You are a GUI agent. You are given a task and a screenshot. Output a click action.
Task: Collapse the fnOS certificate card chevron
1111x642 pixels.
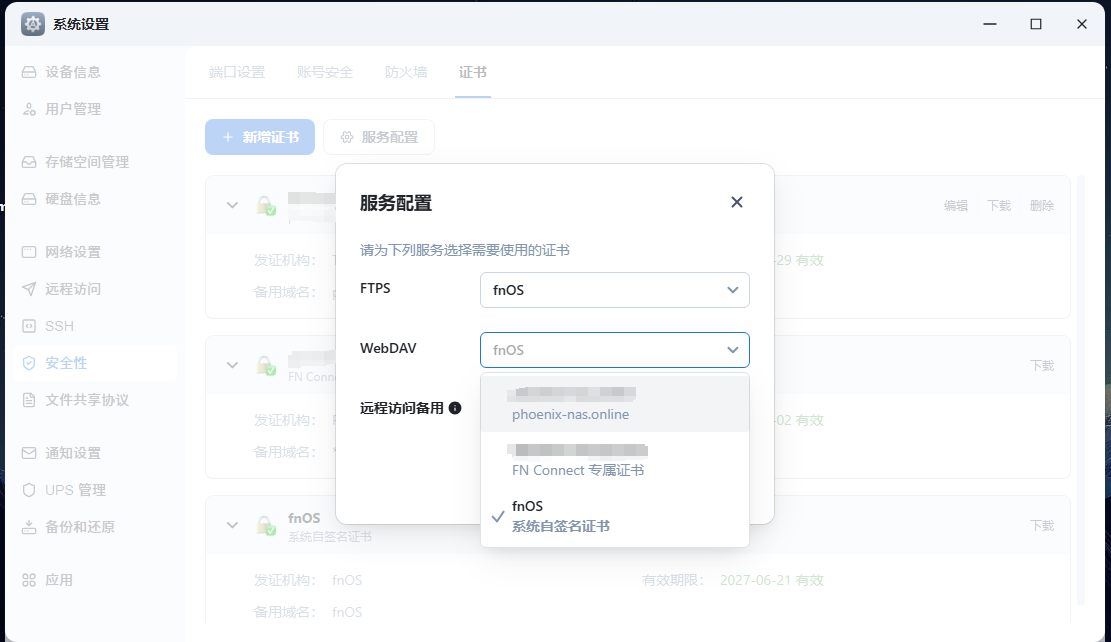[232, 526]
